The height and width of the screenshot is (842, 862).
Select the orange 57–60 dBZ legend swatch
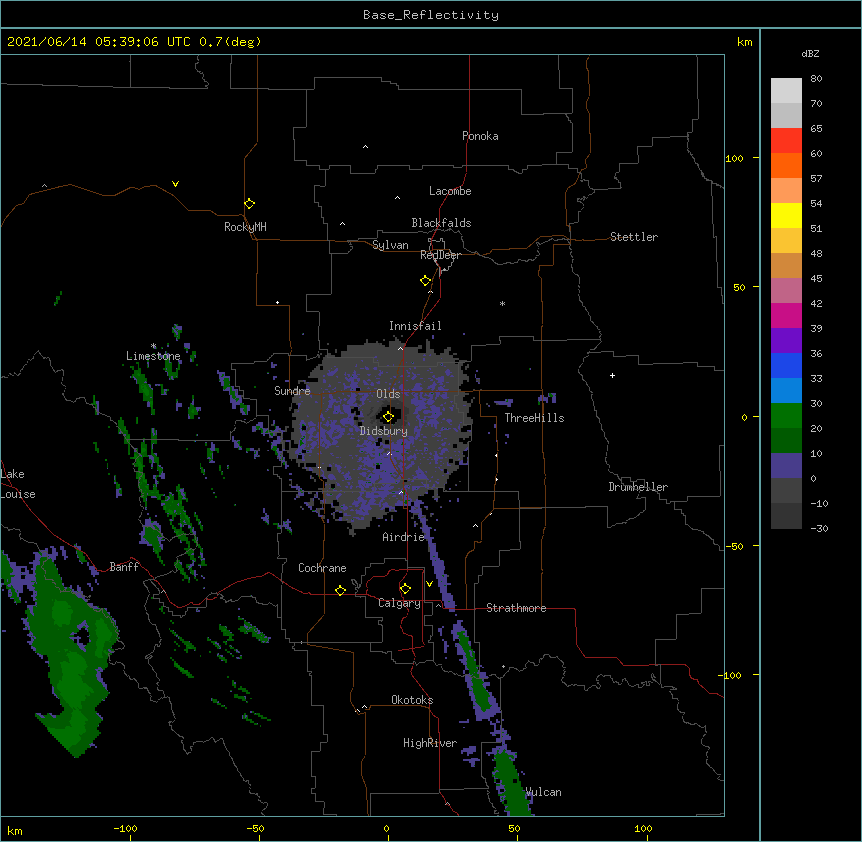point(786,166)
